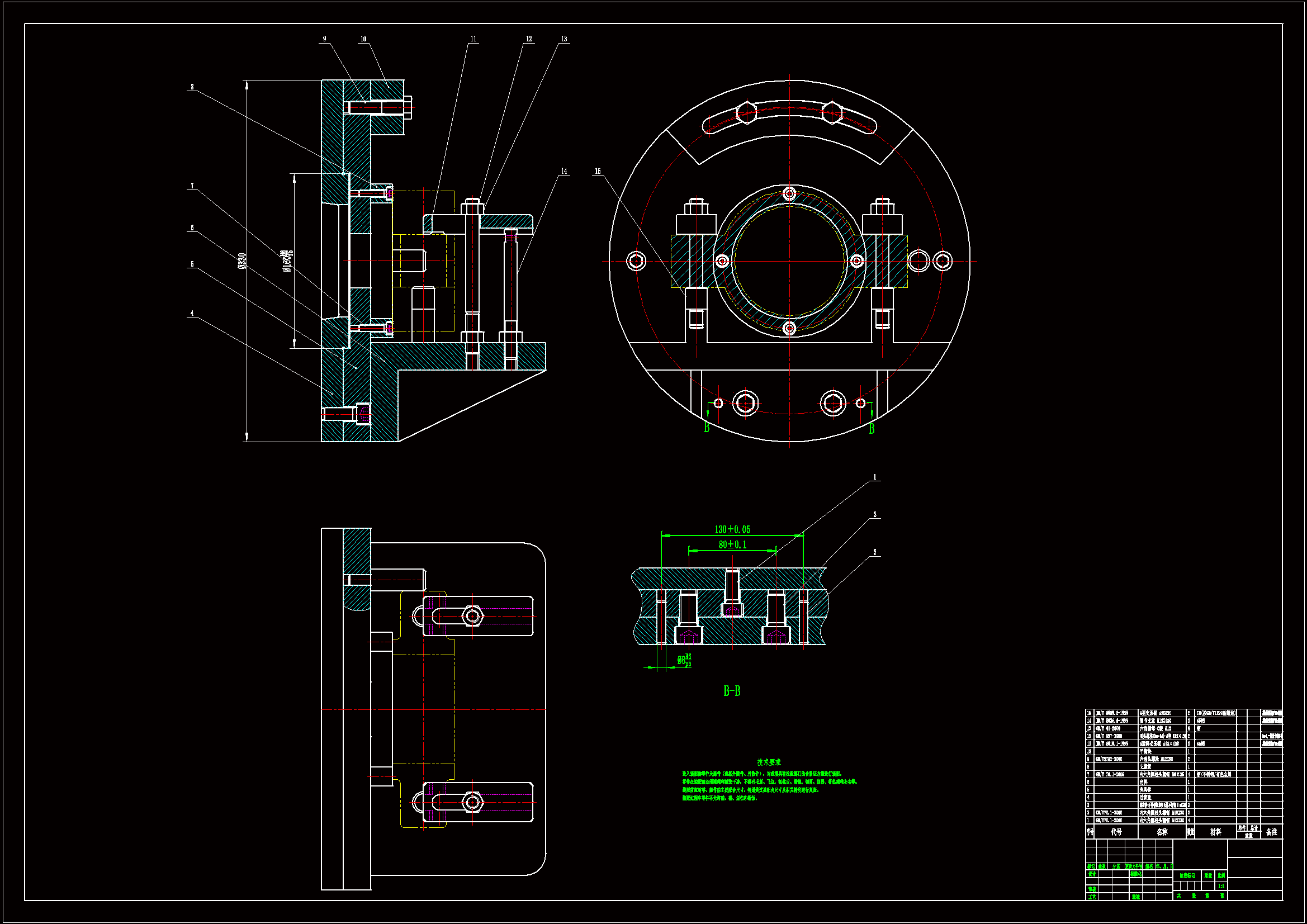This screenshot has width=1307, height=924.
Task: Select part balloon number 1 near section view
Action: pos(875,477)
